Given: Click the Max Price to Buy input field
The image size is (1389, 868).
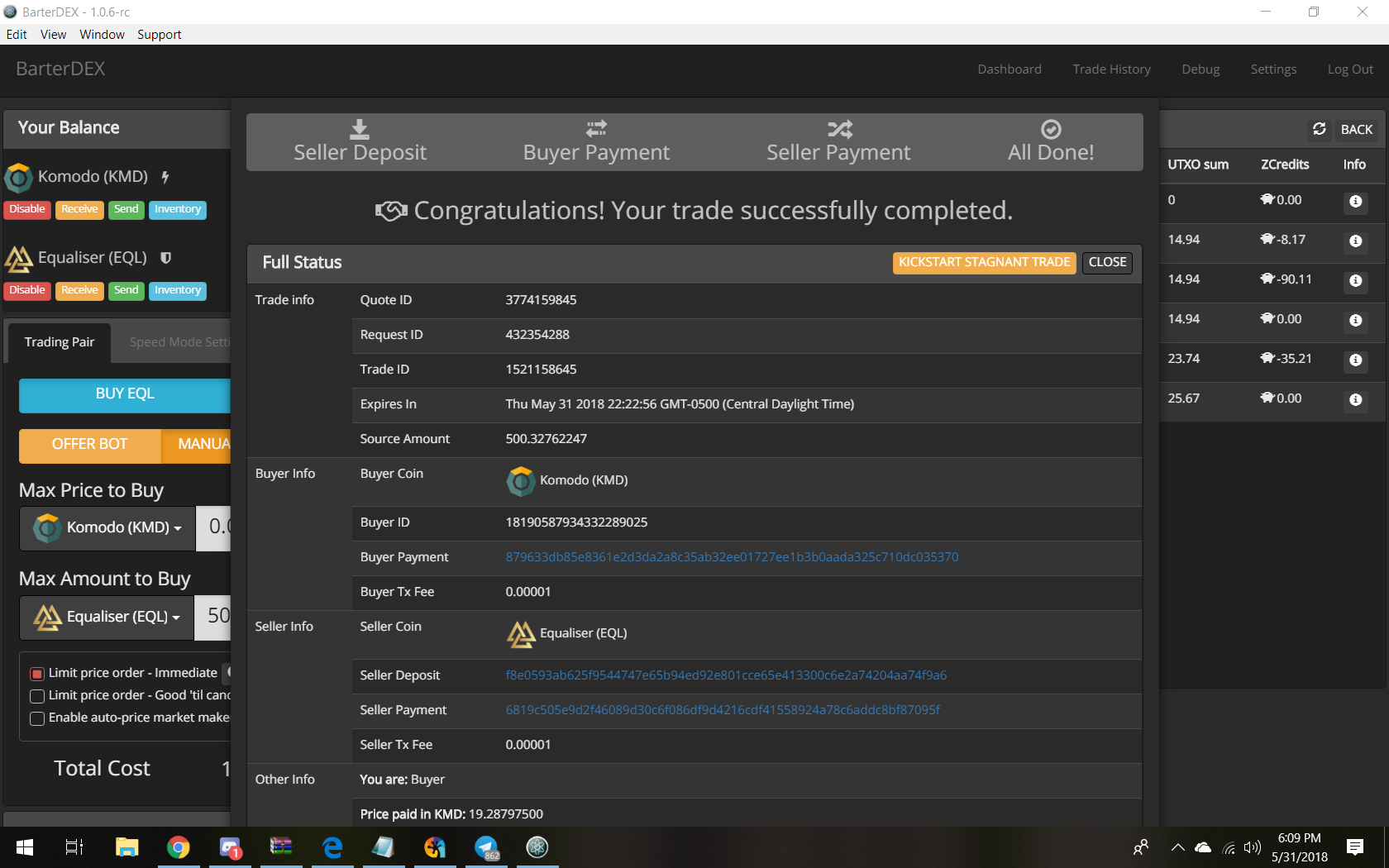Looking at the screenshot, I should tap(214, 528).
